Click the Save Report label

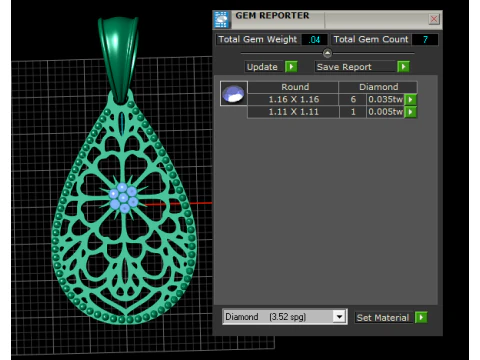coord(355,67)
